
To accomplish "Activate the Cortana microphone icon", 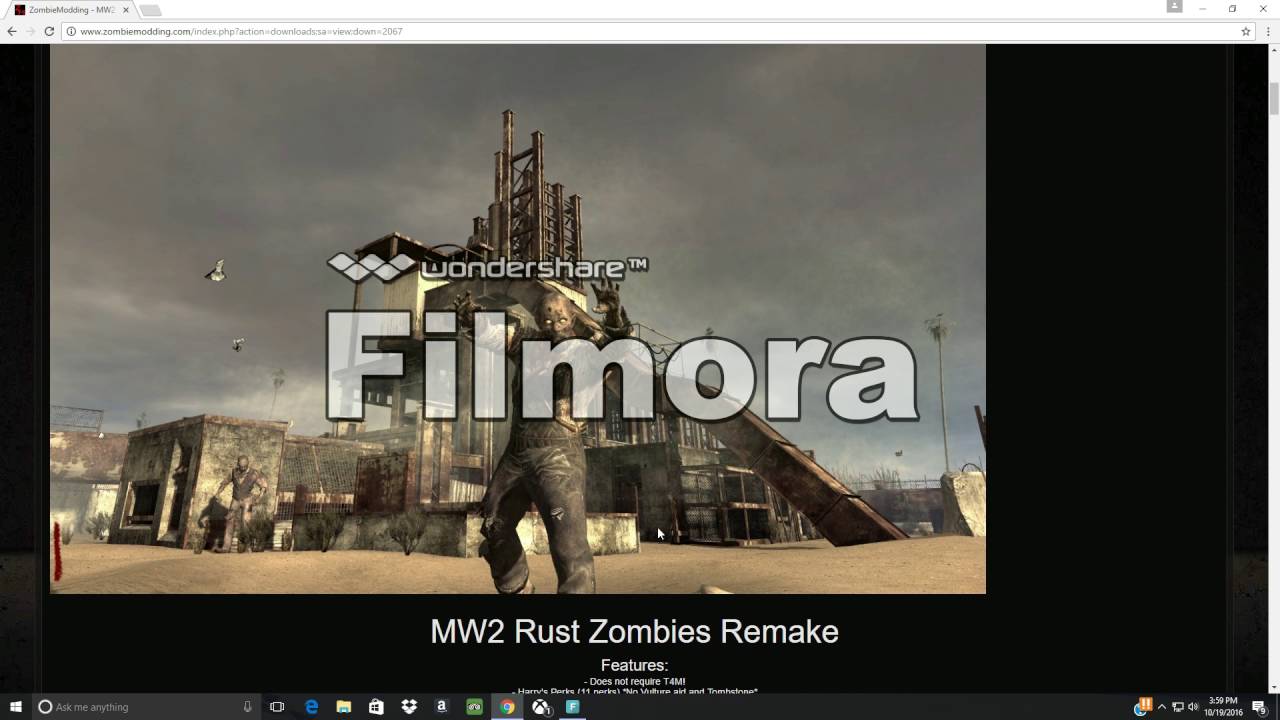I will coord(247,707).
